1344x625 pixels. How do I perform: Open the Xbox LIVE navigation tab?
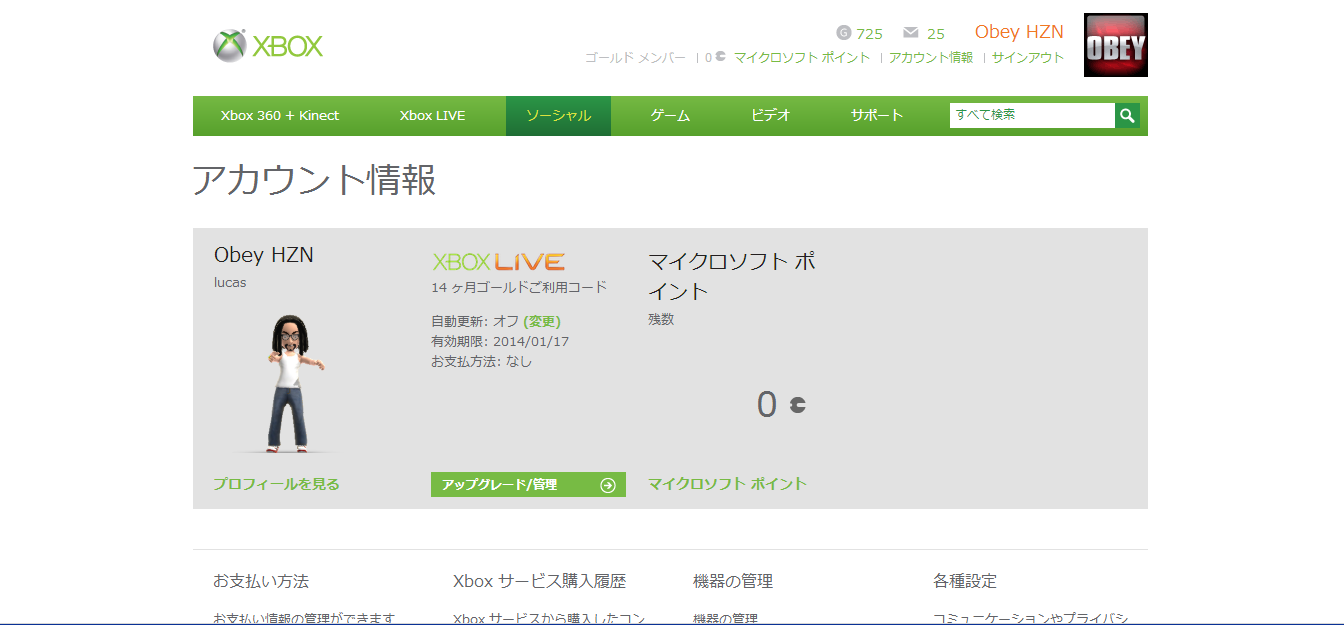pyautogui.click(x=432, y=116)
